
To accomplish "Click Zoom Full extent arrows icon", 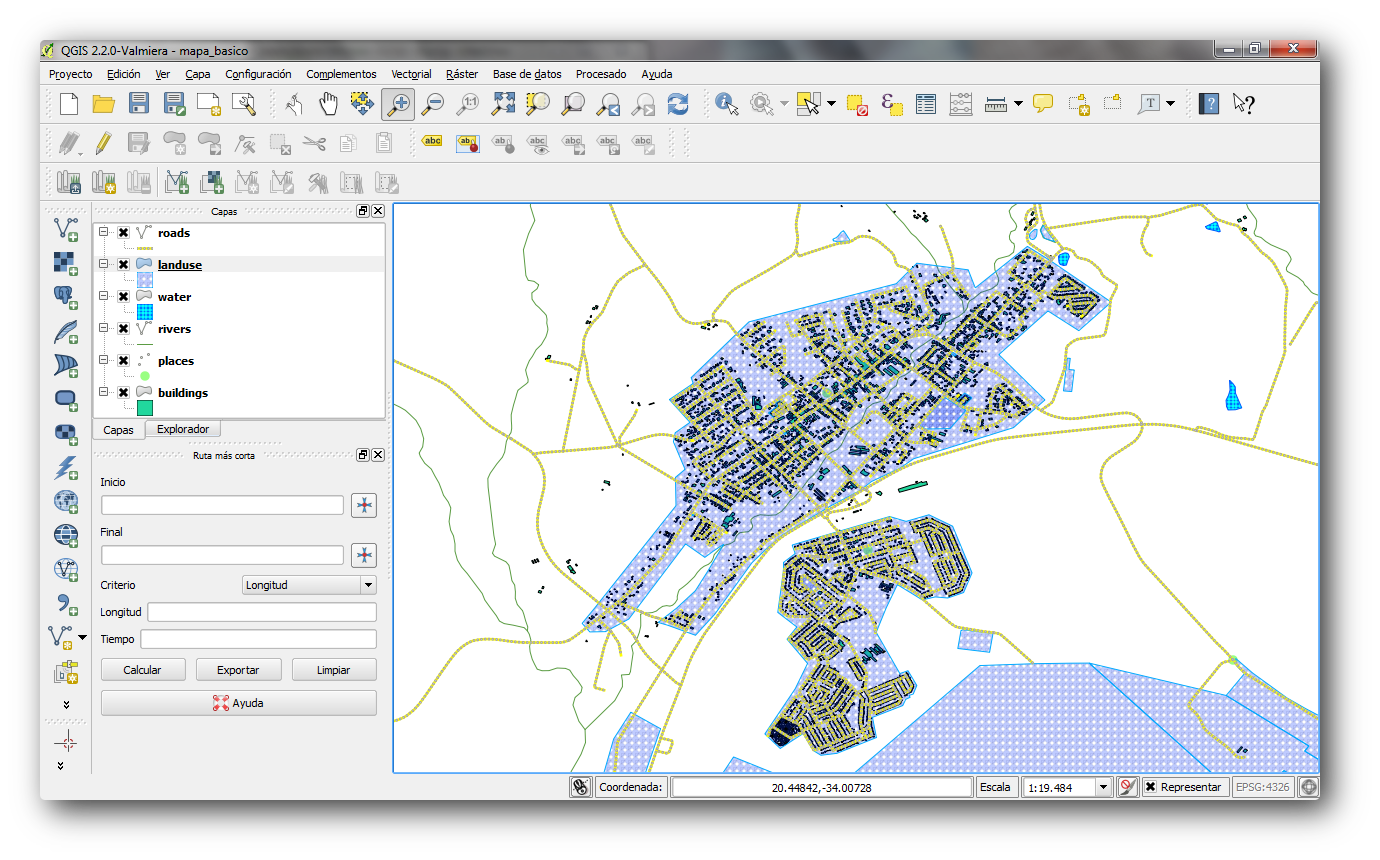I will click(503, 103).
